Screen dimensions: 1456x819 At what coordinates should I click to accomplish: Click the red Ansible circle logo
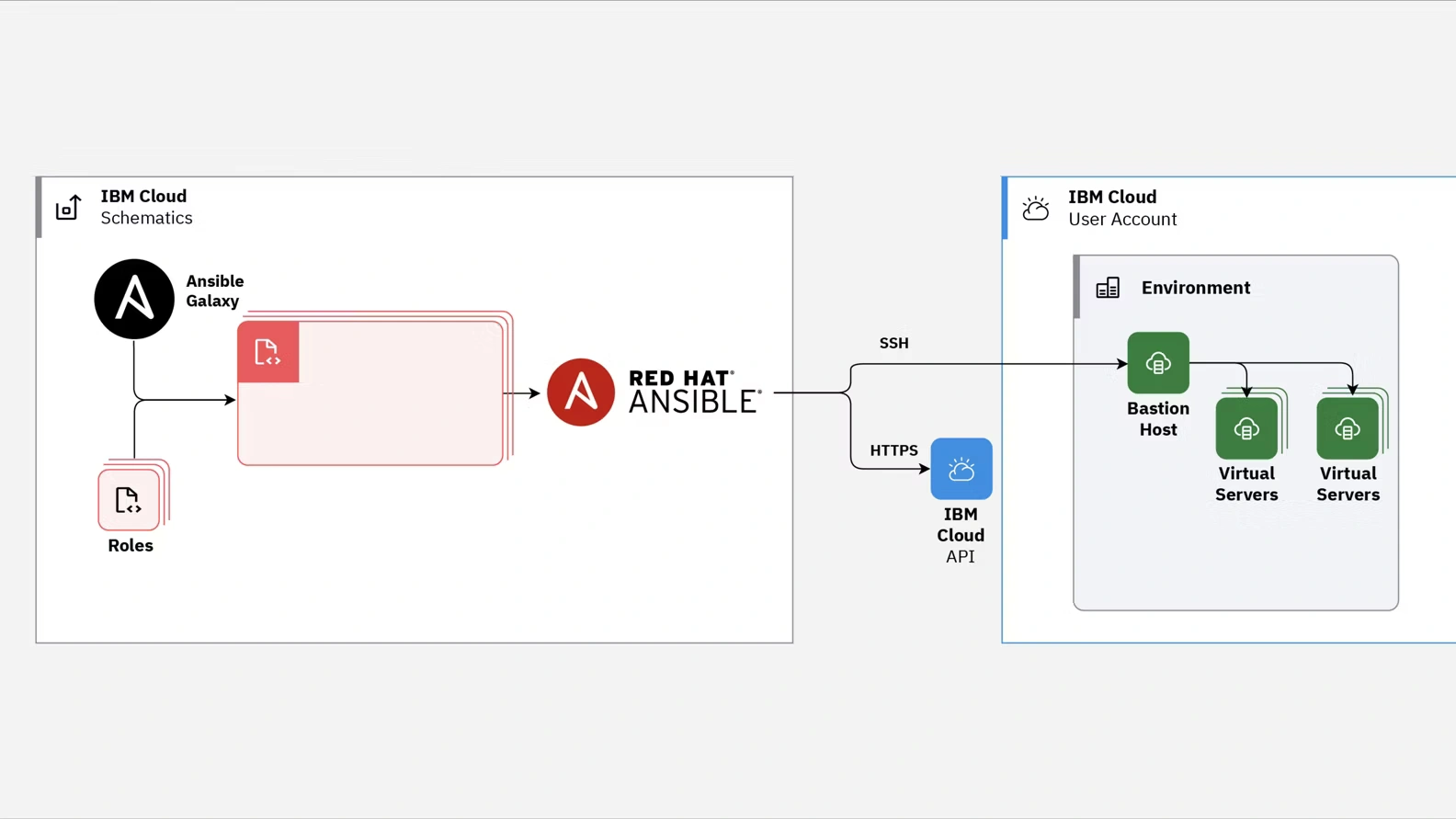(x=580, y=392)
